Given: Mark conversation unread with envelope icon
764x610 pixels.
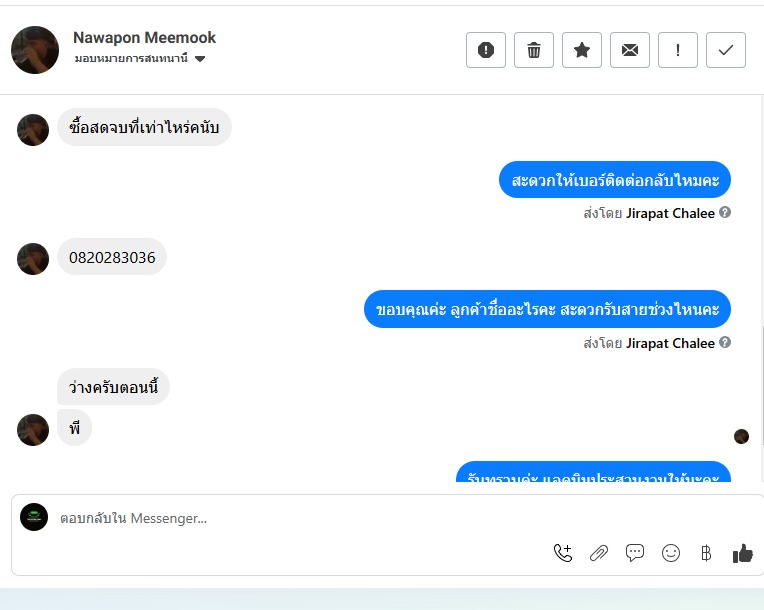Looking at the screenshot, I should pos(630,50).
